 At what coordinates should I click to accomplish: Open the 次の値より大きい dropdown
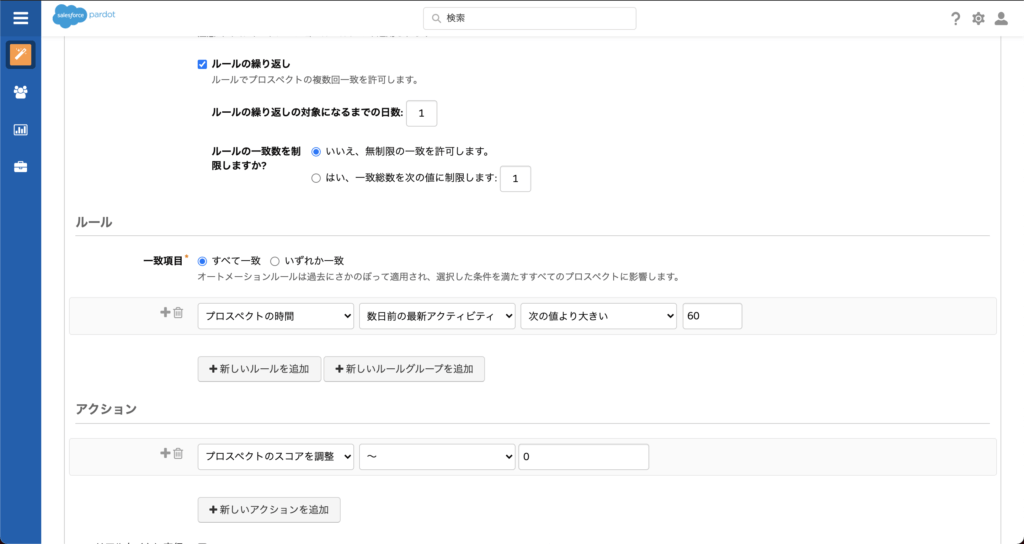pyautogui.click(x=598, y=316)
